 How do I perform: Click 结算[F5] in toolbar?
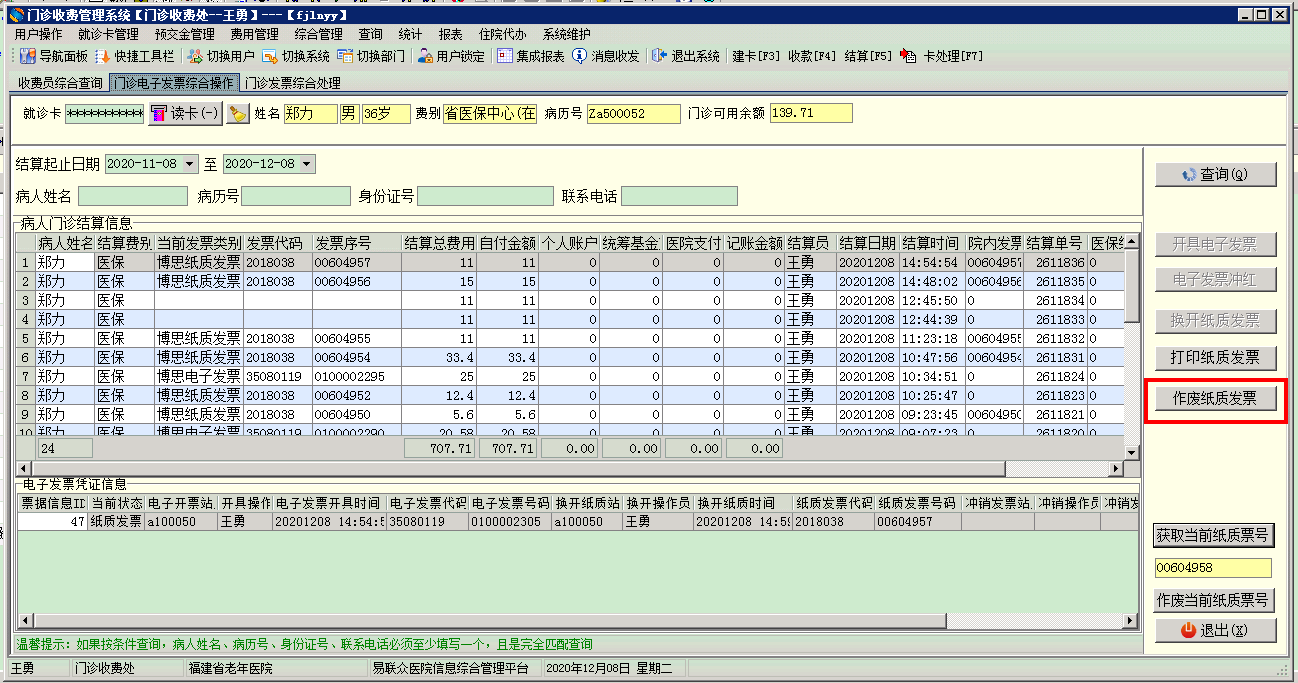coord(868,56)
